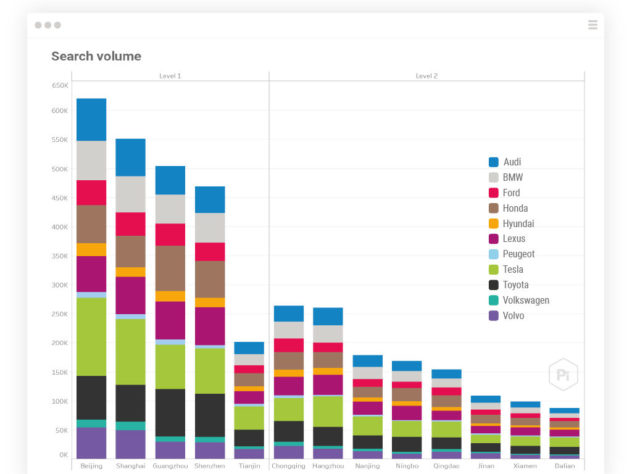
Task: Click the Dalian axis label
Action: tap(565, 466)
